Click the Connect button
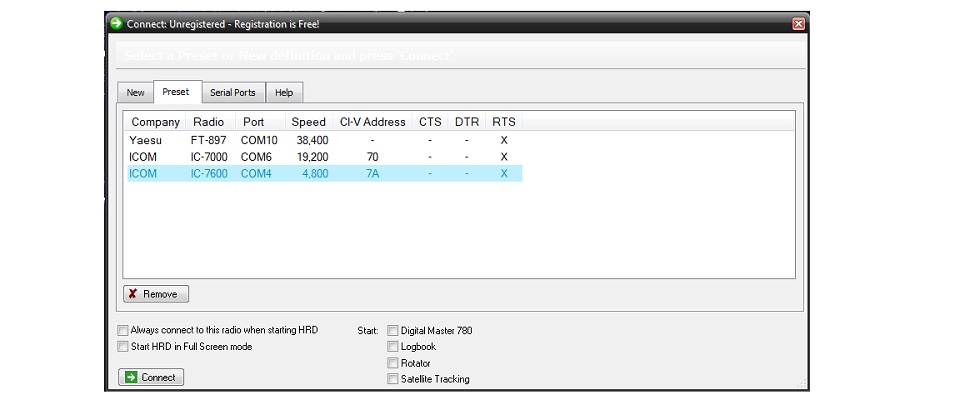This screenshot has width=960, height=400. click(151, 377)
